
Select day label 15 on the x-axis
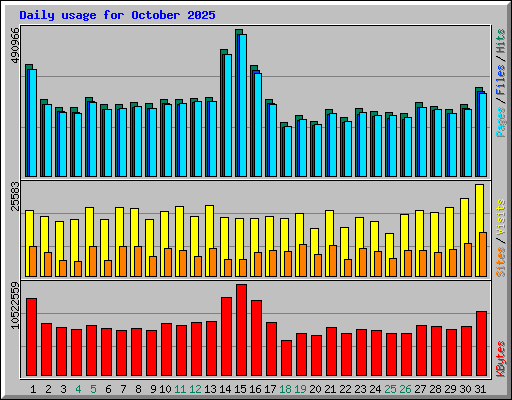240,389
